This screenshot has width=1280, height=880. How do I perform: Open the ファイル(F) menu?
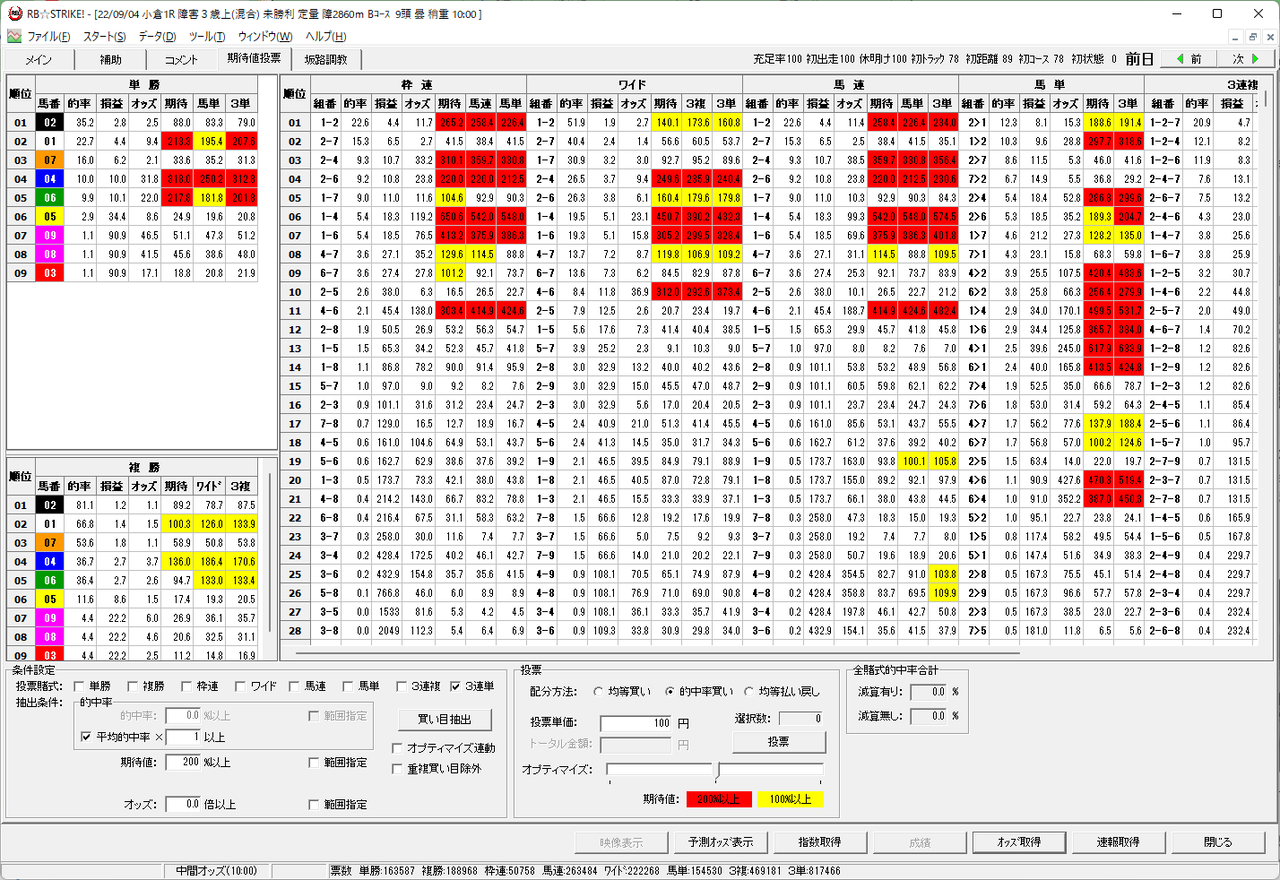[49, 36]
